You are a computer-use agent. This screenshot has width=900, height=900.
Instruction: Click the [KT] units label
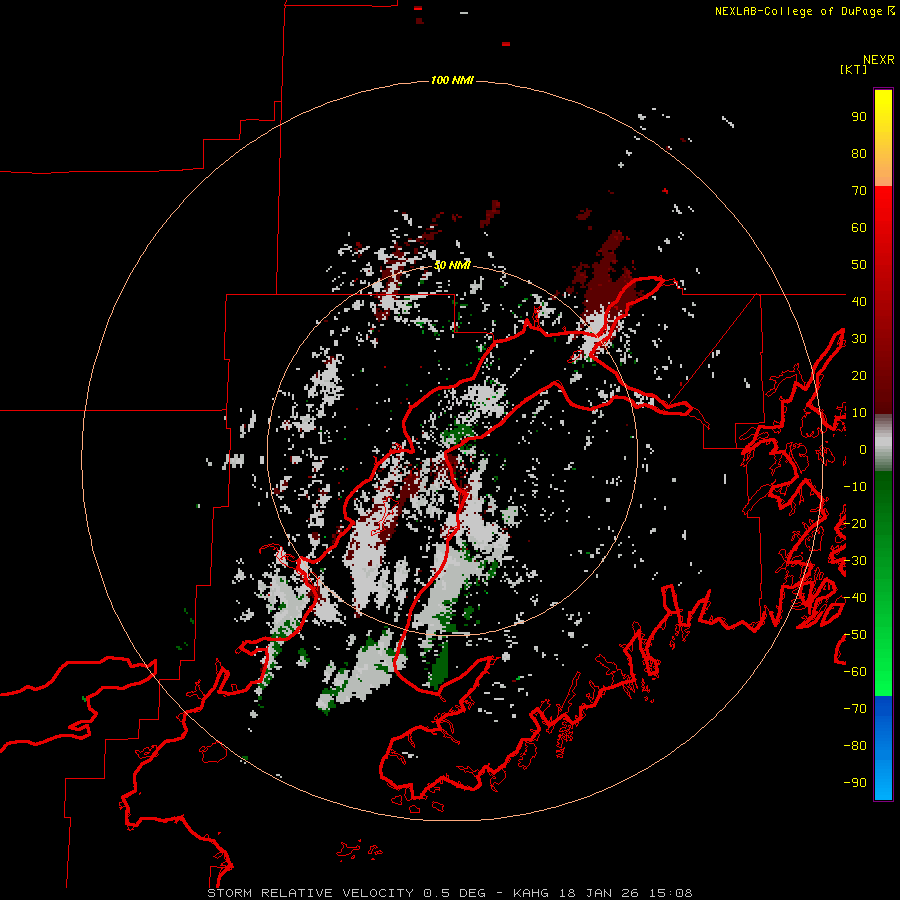854,69
